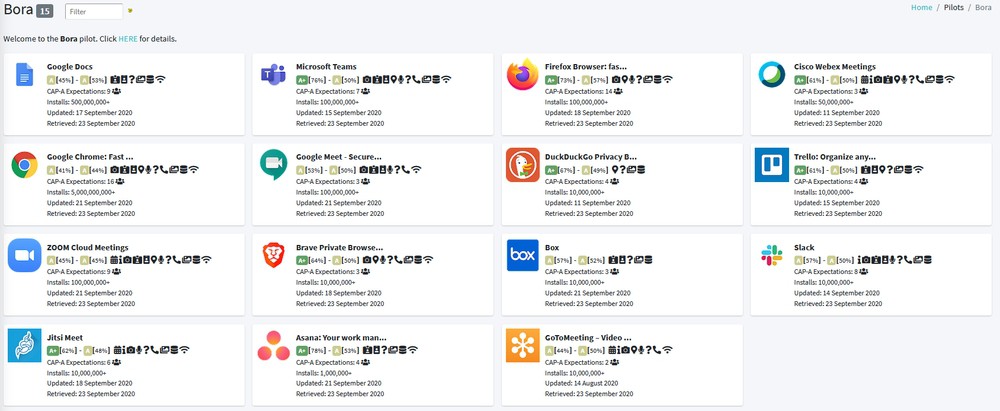Select the DuckDuckGo duck logo
The height and width of the screenshot is (411, 1000).
coord(522,165)
